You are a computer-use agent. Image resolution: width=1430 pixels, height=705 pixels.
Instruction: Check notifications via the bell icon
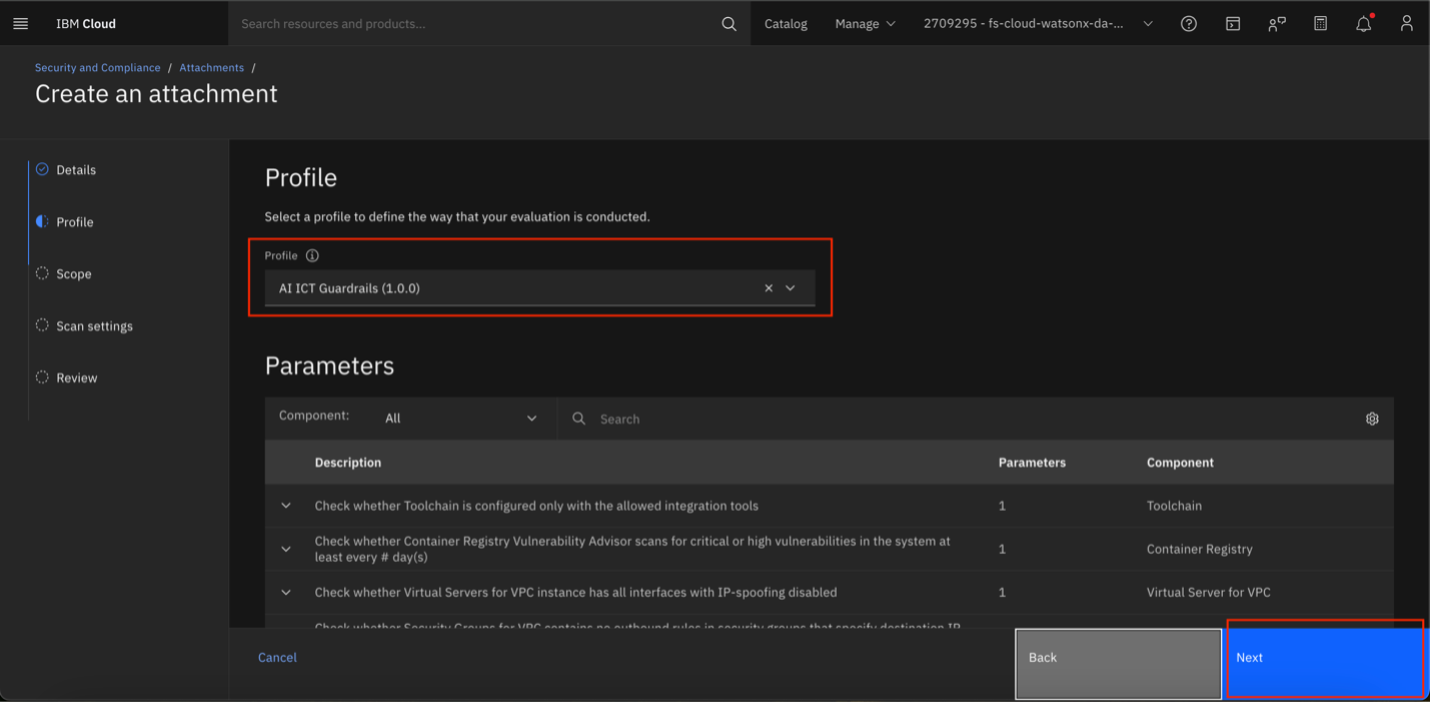1363,23
